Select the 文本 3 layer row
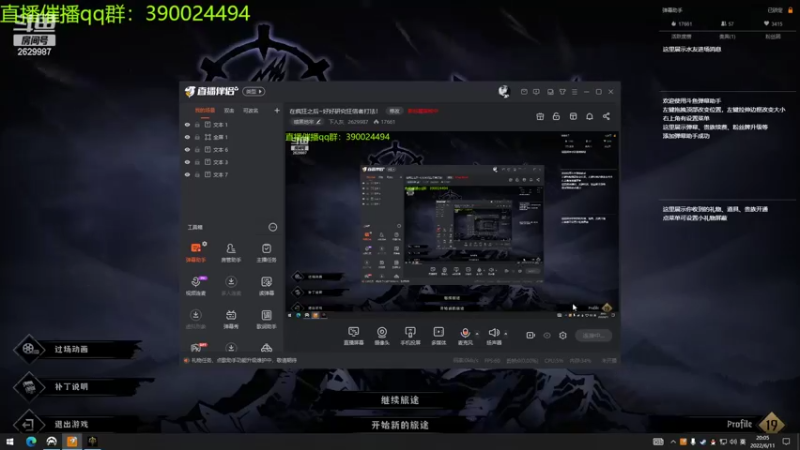Image resolution: width=800 pixels, height=450 pixels. (232, 162)
